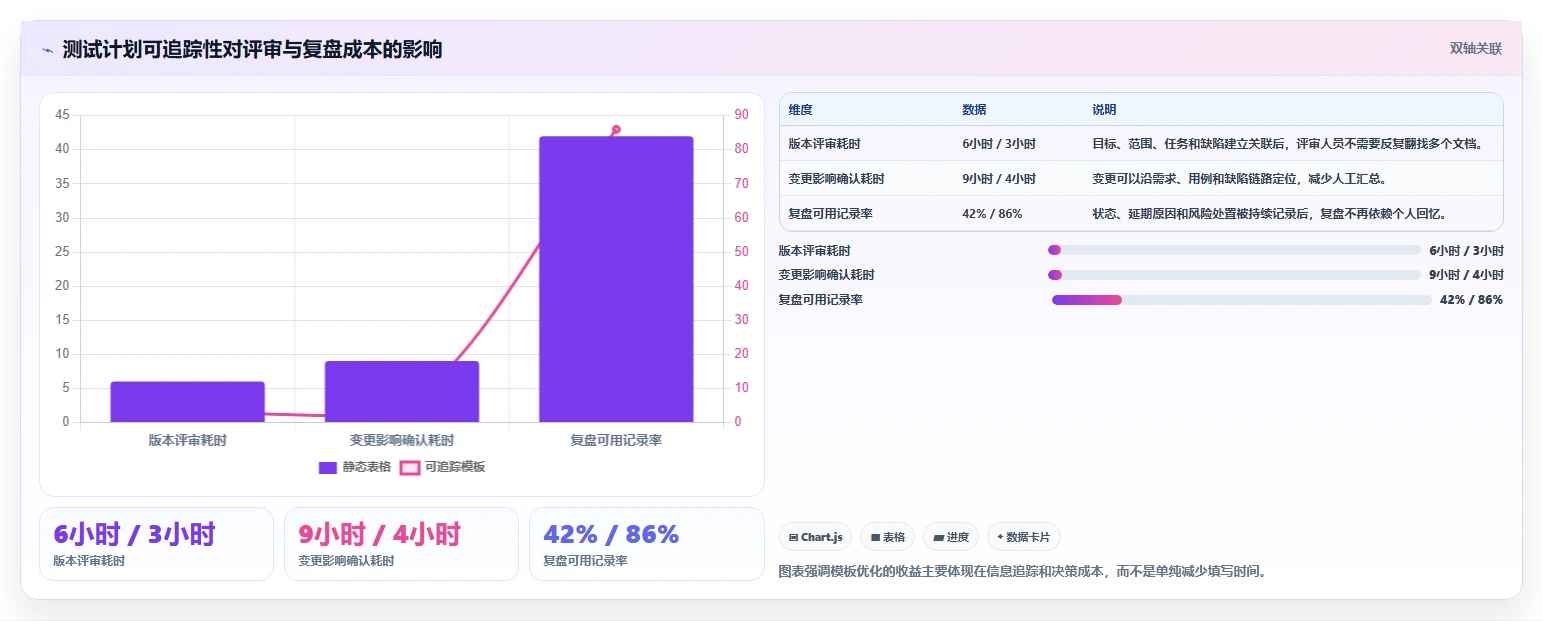Click the description starting 变更可以沿需求
The image size is (1543, 621).
point(1239,179)
